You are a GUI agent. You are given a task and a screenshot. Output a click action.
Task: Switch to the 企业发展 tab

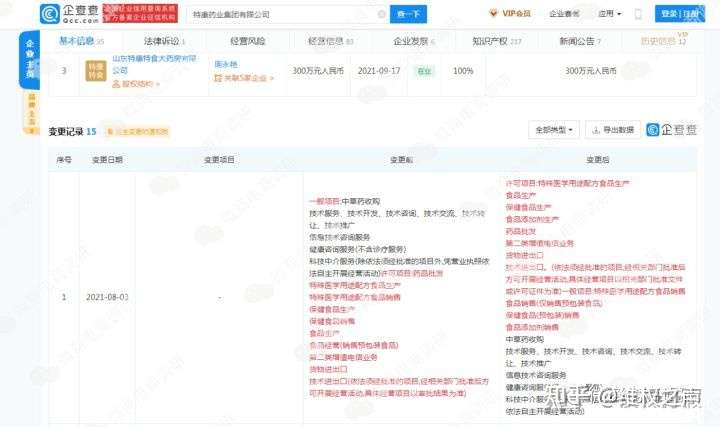pyautogui.click(x=414, y=41)
